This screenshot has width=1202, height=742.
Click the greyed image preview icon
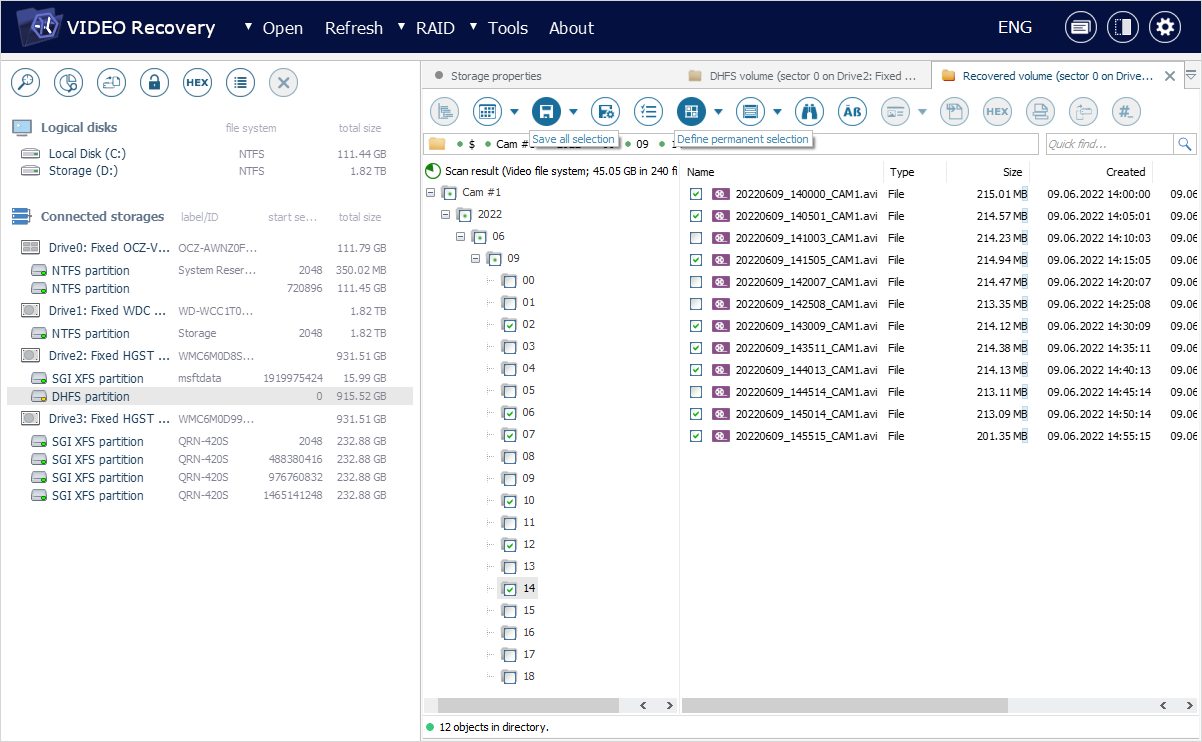coord(895,111)
